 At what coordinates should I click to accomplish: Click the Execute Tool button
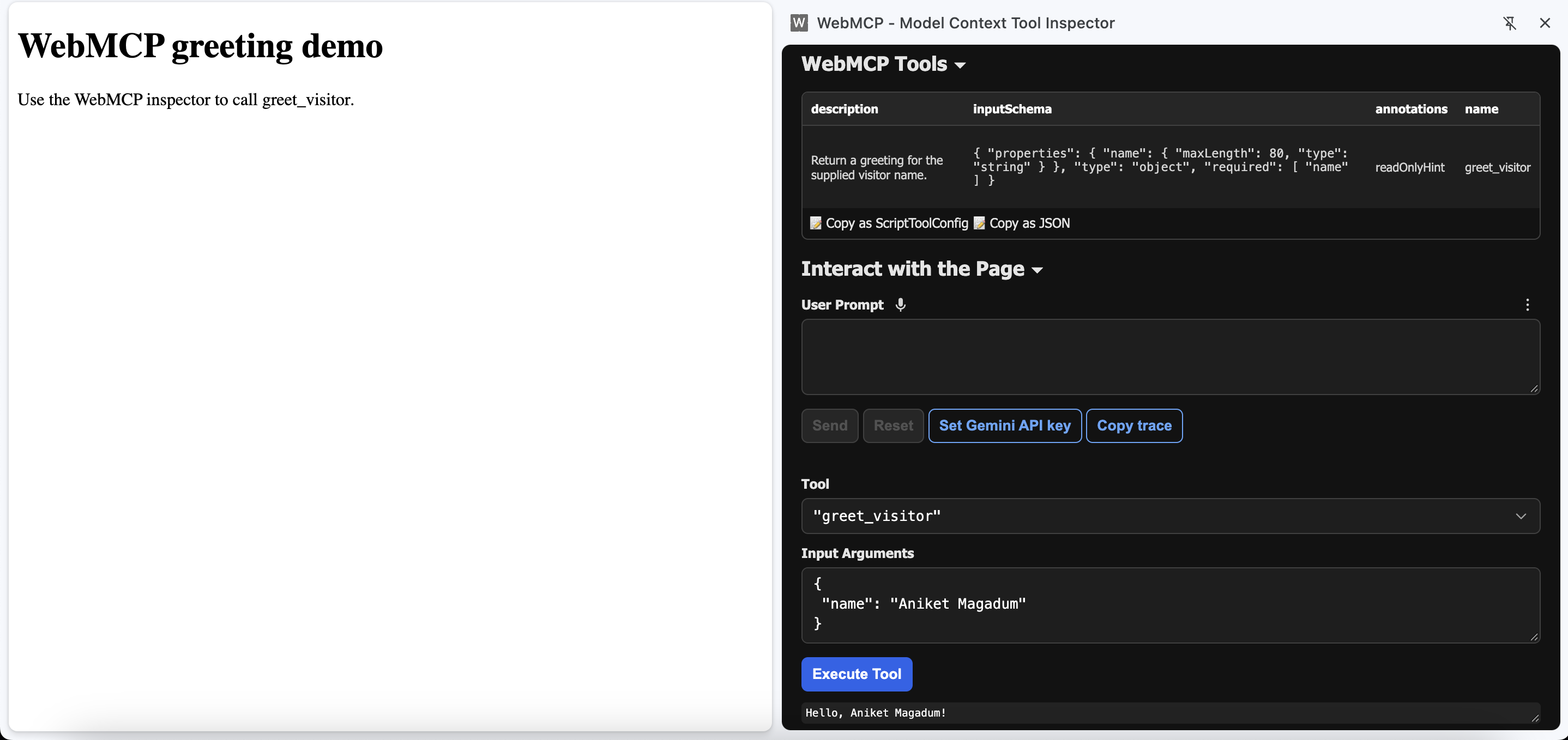[x=857, y=674]
